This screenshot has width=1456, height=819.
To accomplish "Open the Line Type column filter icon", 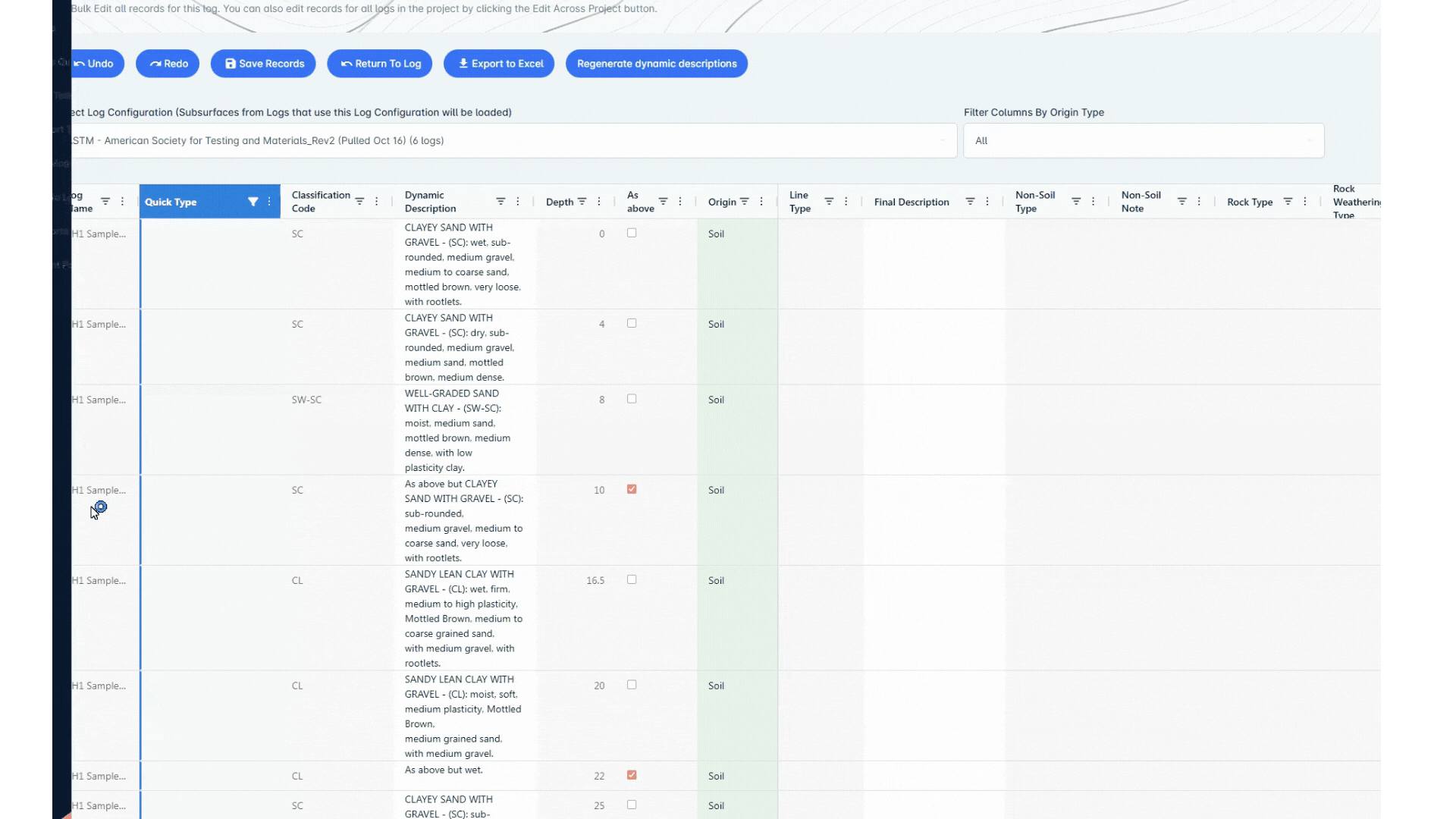I will click(x=828, y=201).
